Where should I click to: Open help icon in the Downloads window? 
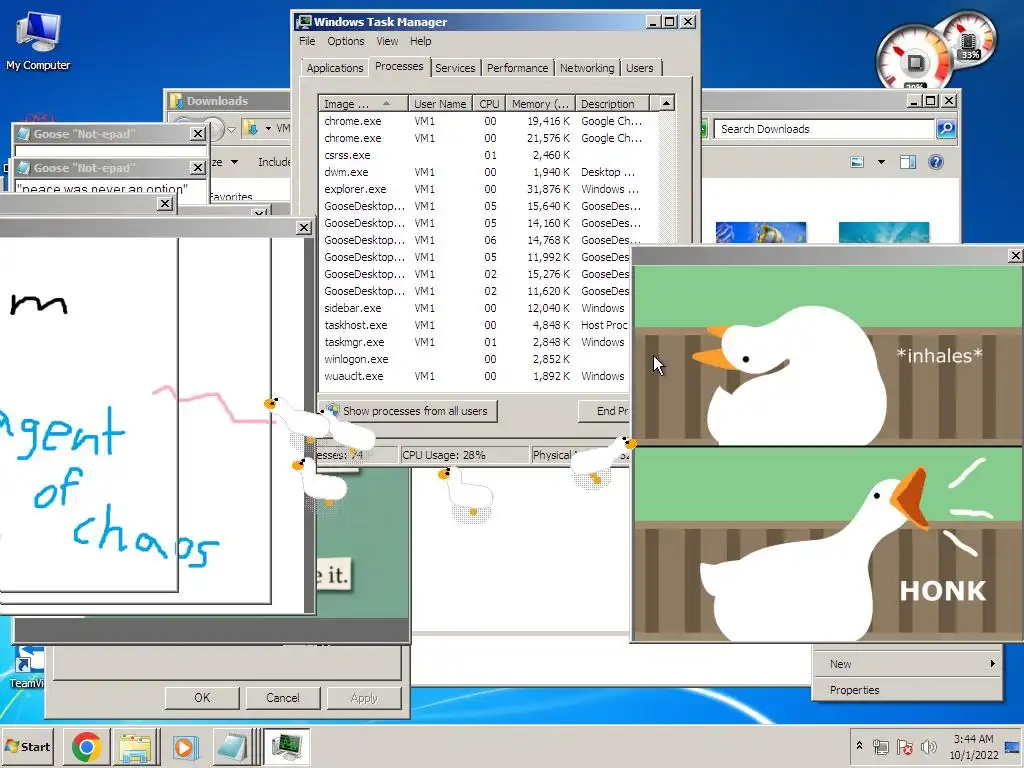(x=936, y=162)
